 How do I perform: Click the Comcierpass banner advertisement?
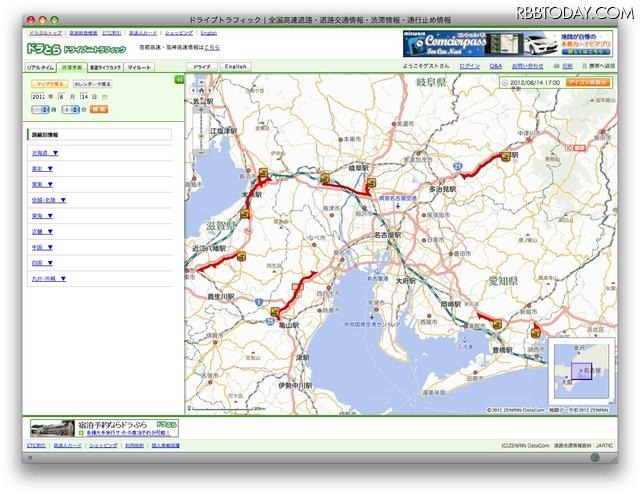pos(507,43)
